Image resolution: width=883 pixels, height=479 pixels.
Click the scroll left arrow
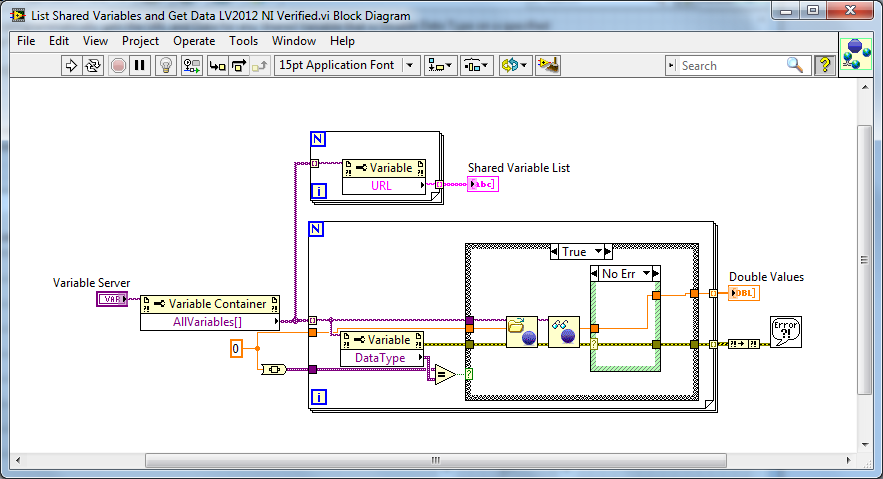[17, 460]
